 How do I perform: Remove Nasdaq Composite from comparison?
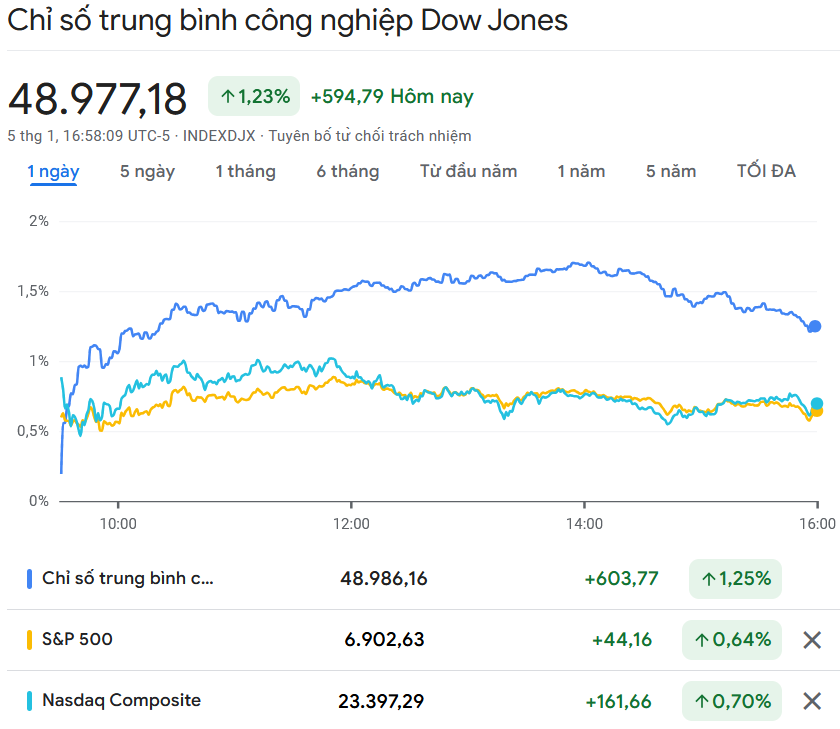pos(812,701)
